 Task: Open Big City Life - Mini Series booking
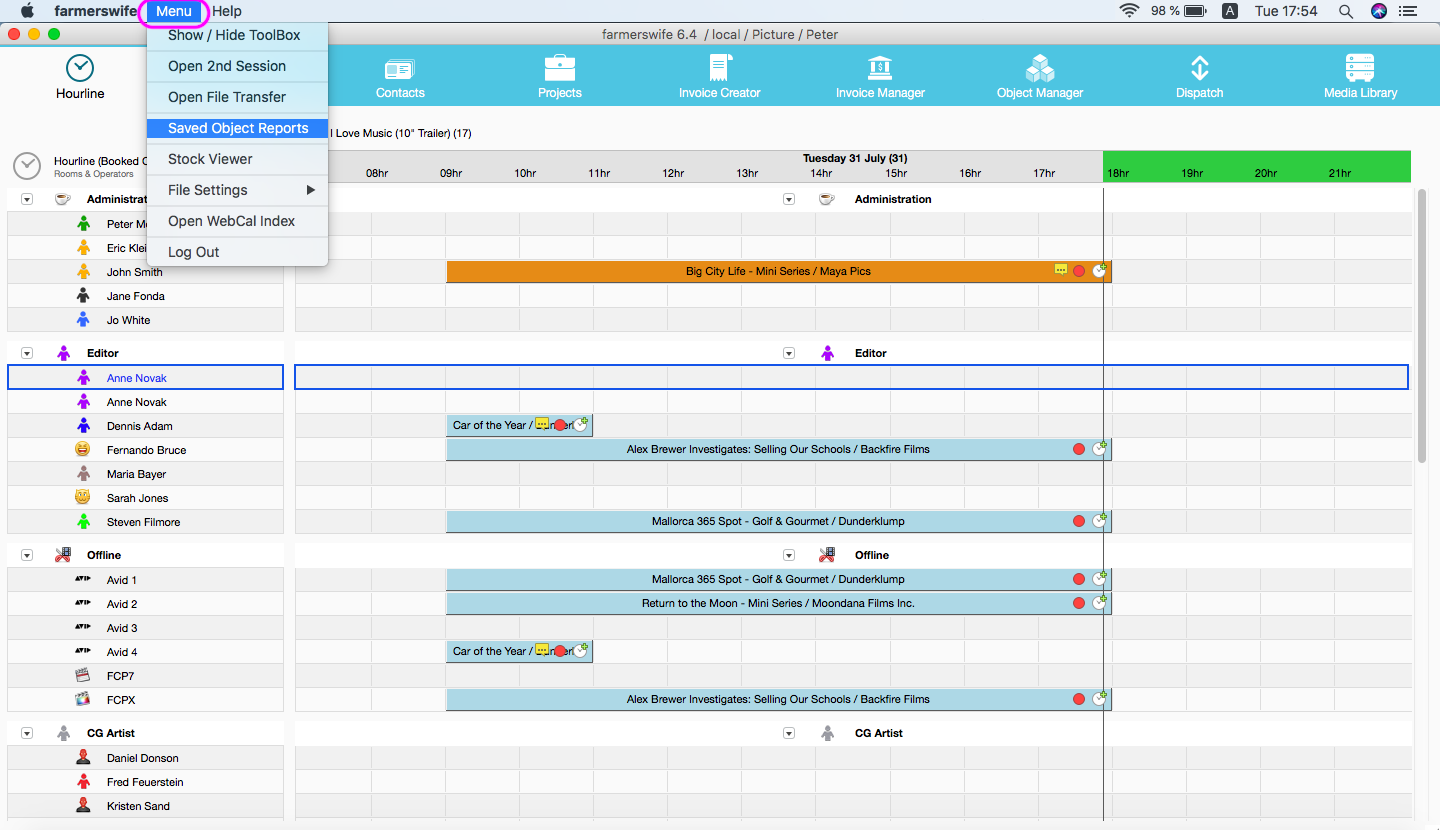click(x=778, y=272)
